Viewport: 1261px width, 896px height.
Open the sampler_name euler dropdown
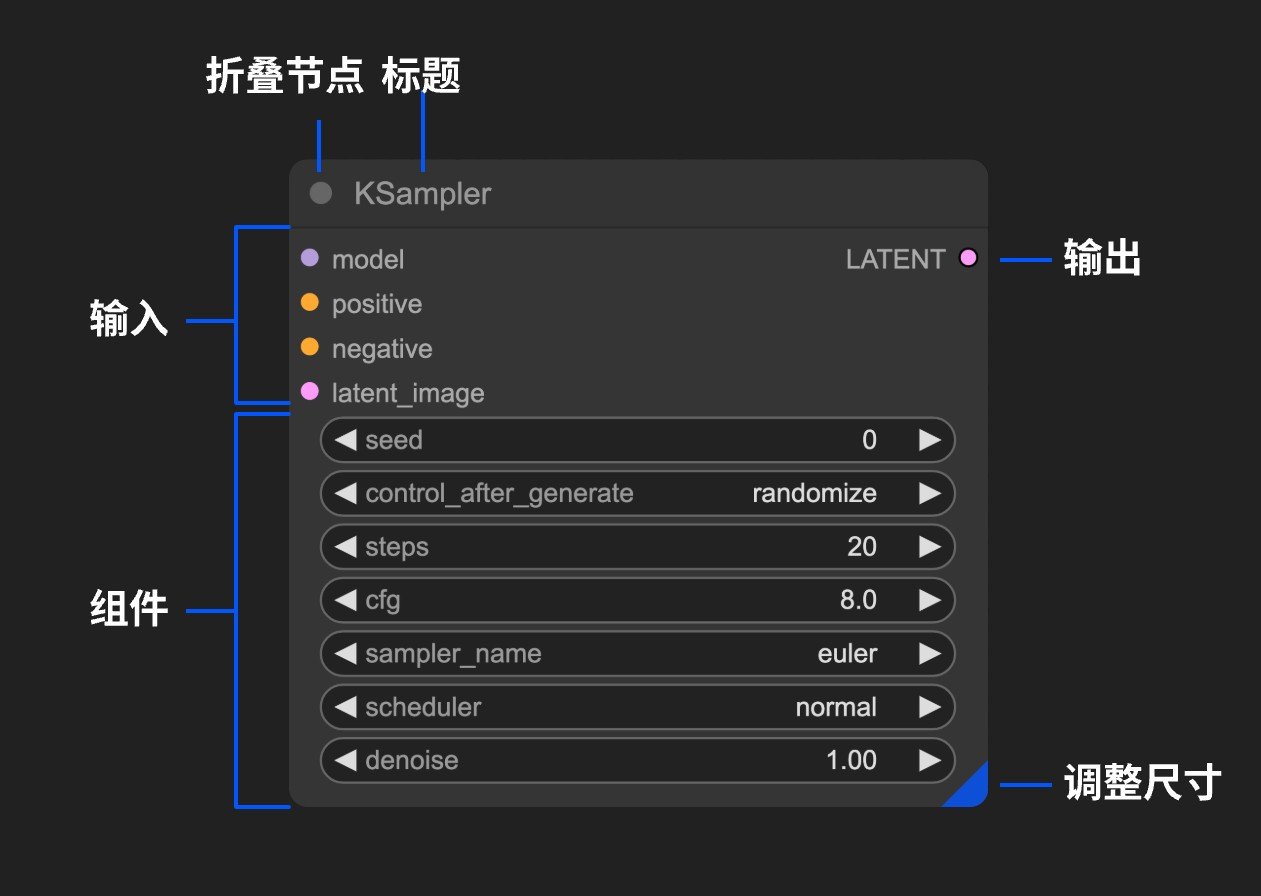point(847,654)
